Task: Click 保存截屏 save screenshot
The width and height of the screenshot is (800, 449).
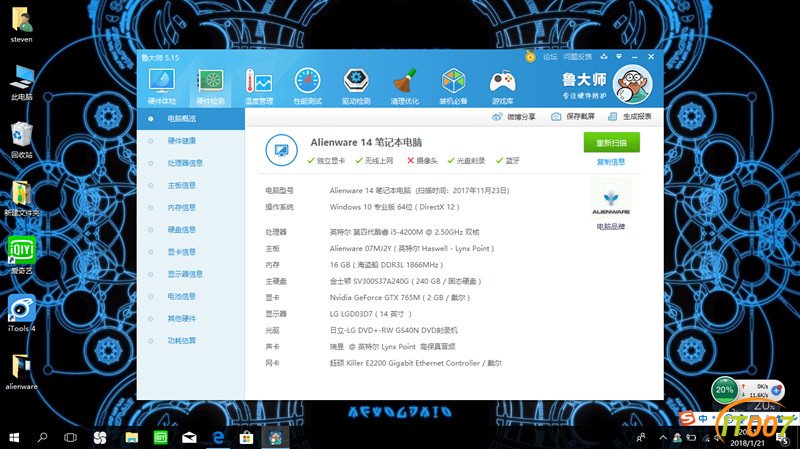Action: [x=573, y=117]
